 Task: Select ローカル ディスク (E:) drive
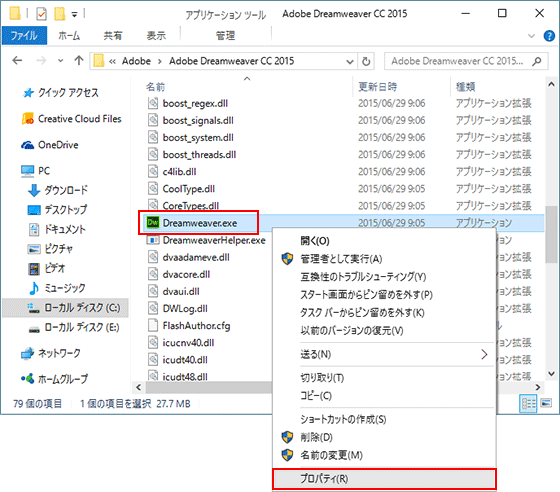click(x=74, y=327)
